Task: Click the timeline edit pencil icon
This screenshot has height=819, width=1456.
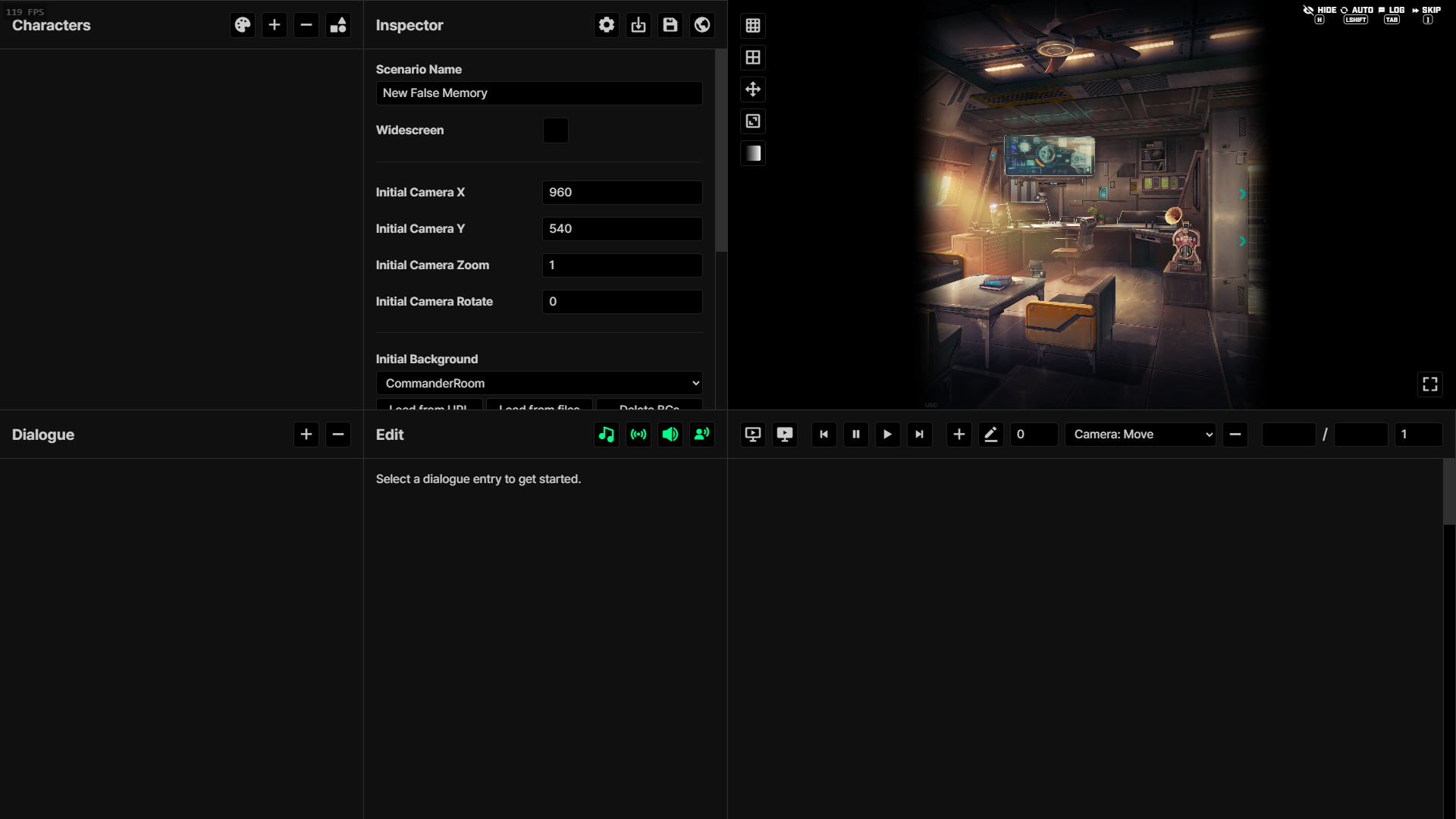Action: click(x=991, y=435)
